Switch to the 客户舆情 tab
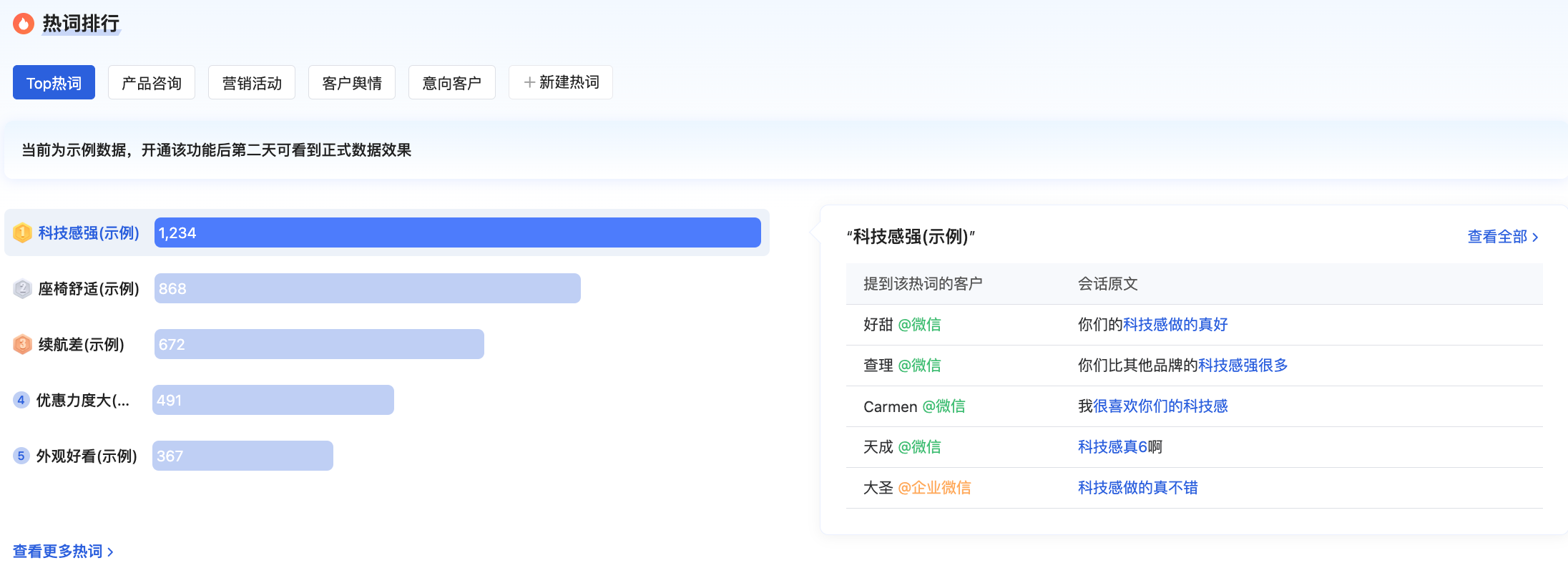 coord(352,83)
